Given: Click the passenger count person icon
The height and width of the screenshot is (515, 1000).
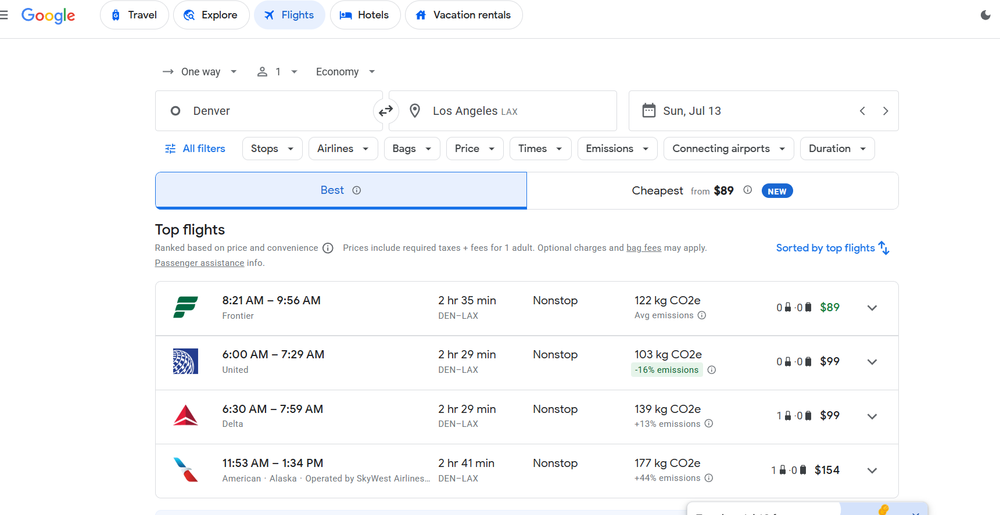Looking at the screenshot, I should 262,72.
